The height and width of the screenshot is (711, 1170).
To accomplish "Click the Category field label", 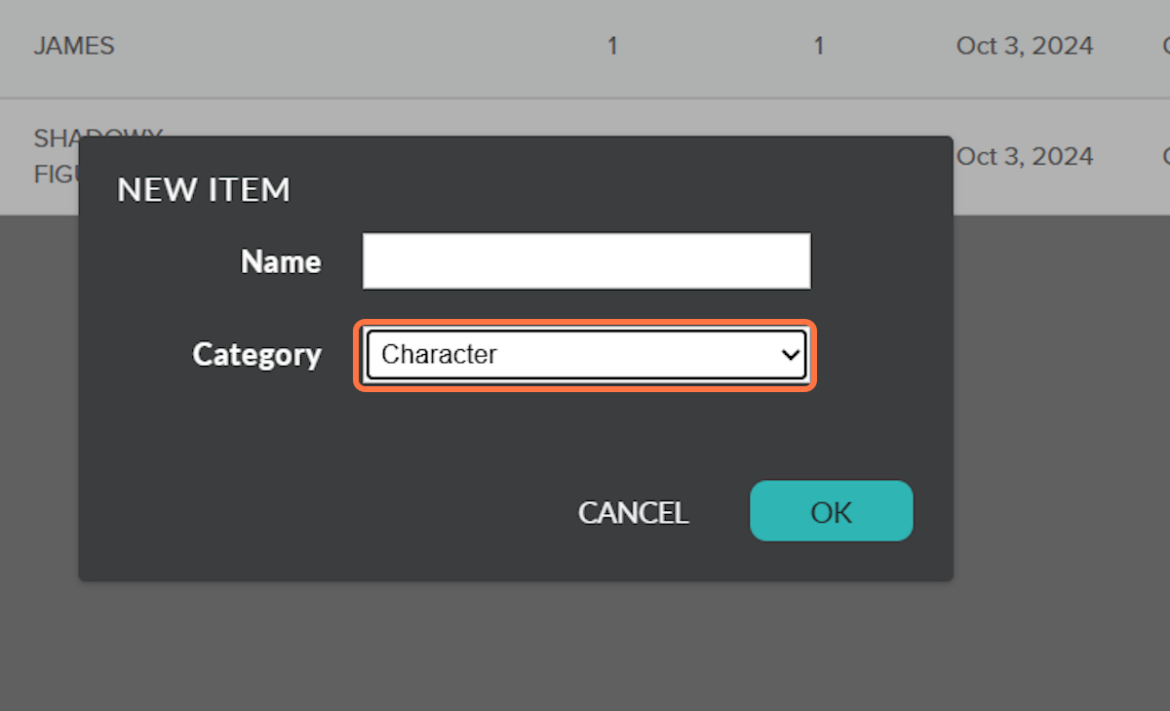I will click(257, 354).
